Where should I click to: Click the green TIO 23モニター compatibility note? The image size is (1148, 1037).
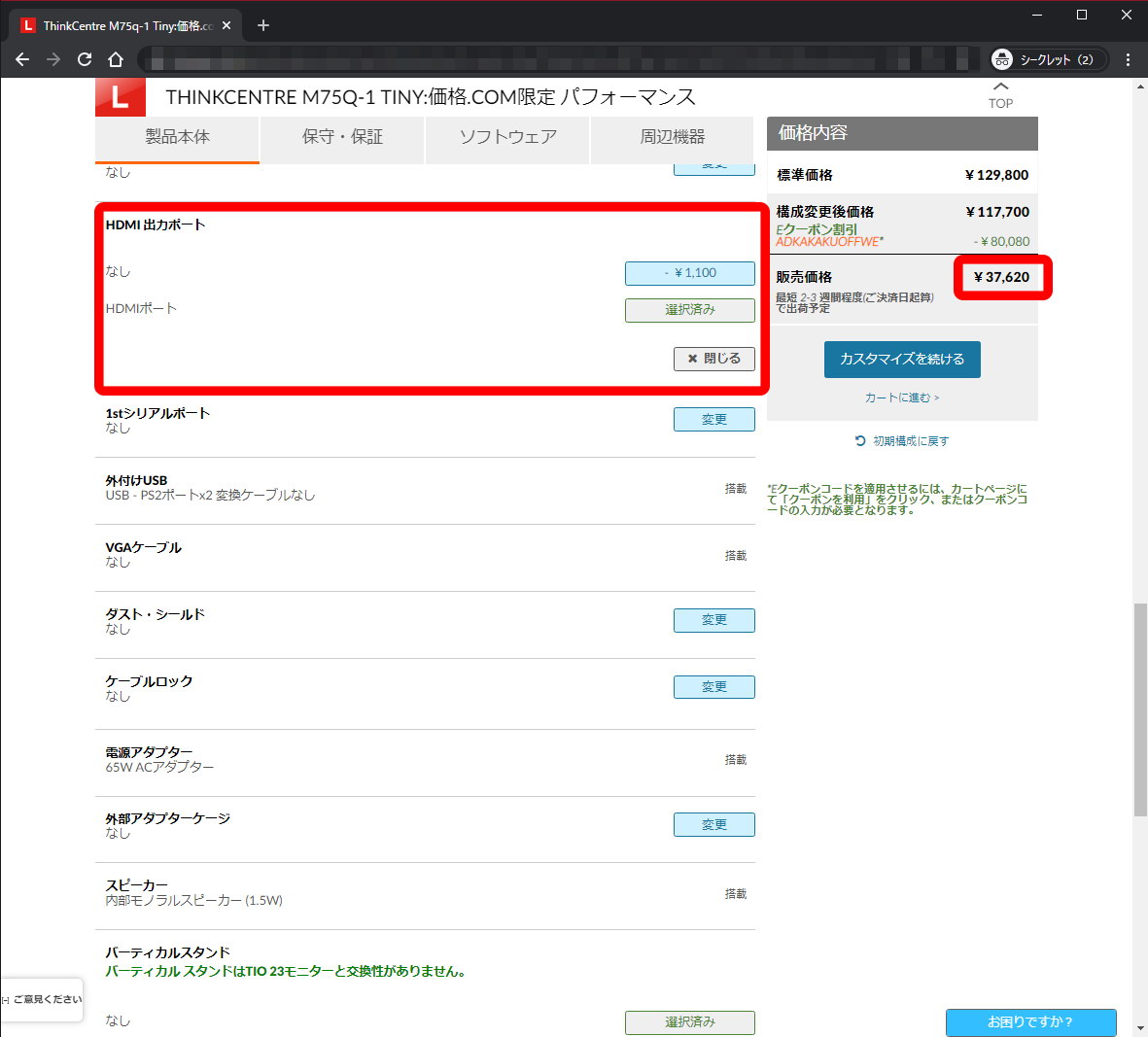(x=286, y=971)
